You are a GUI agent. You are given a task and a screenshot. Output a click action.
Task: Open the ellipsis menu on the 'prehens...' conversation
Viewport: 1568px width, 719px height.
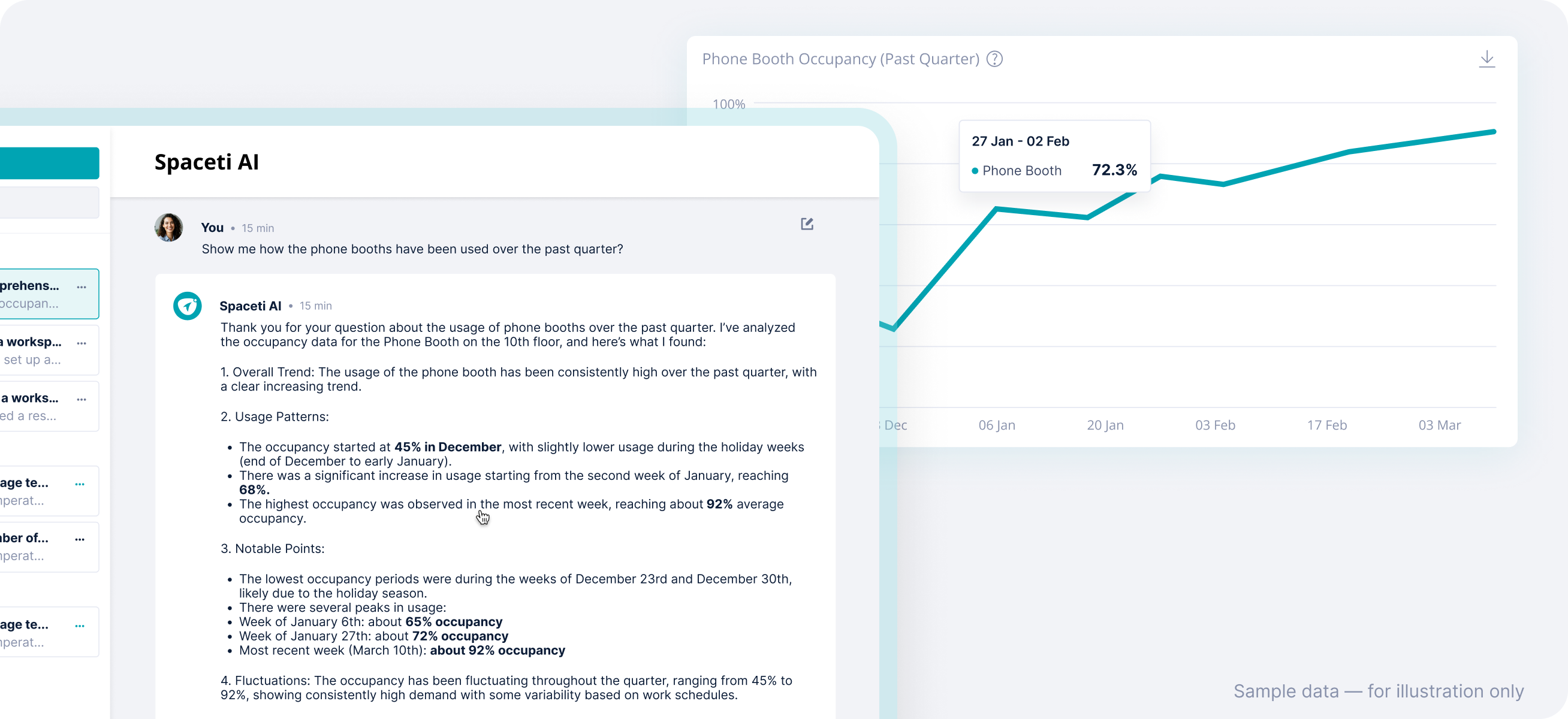tap(82, 286)
